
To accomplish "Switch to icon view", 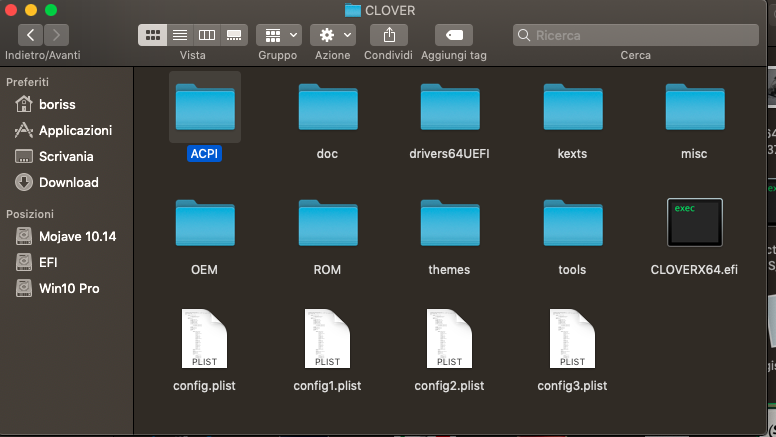I will 152,35.
